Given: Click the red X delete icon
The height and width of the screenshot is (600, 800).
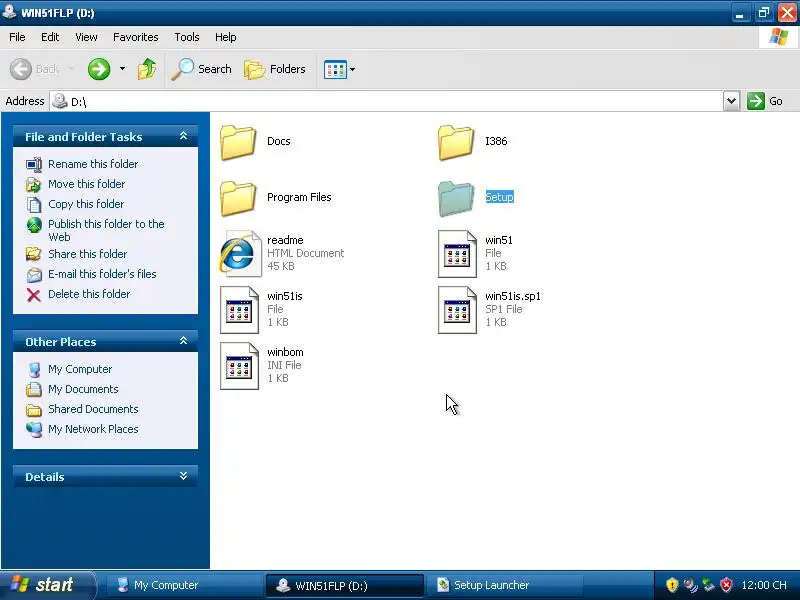Looking at the screenshot, I should tap(34, 295).
